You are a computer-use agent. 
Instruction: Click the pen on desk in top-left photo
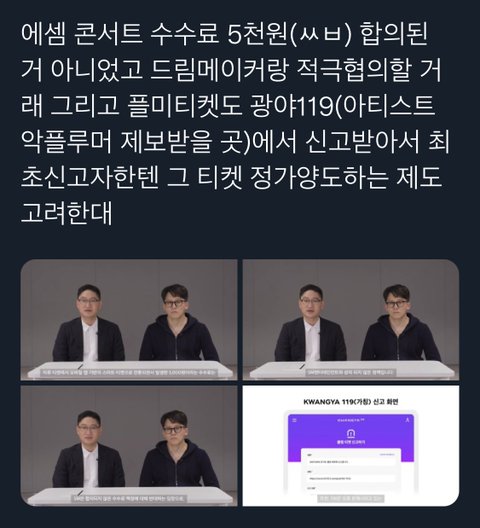pos(81,366)
